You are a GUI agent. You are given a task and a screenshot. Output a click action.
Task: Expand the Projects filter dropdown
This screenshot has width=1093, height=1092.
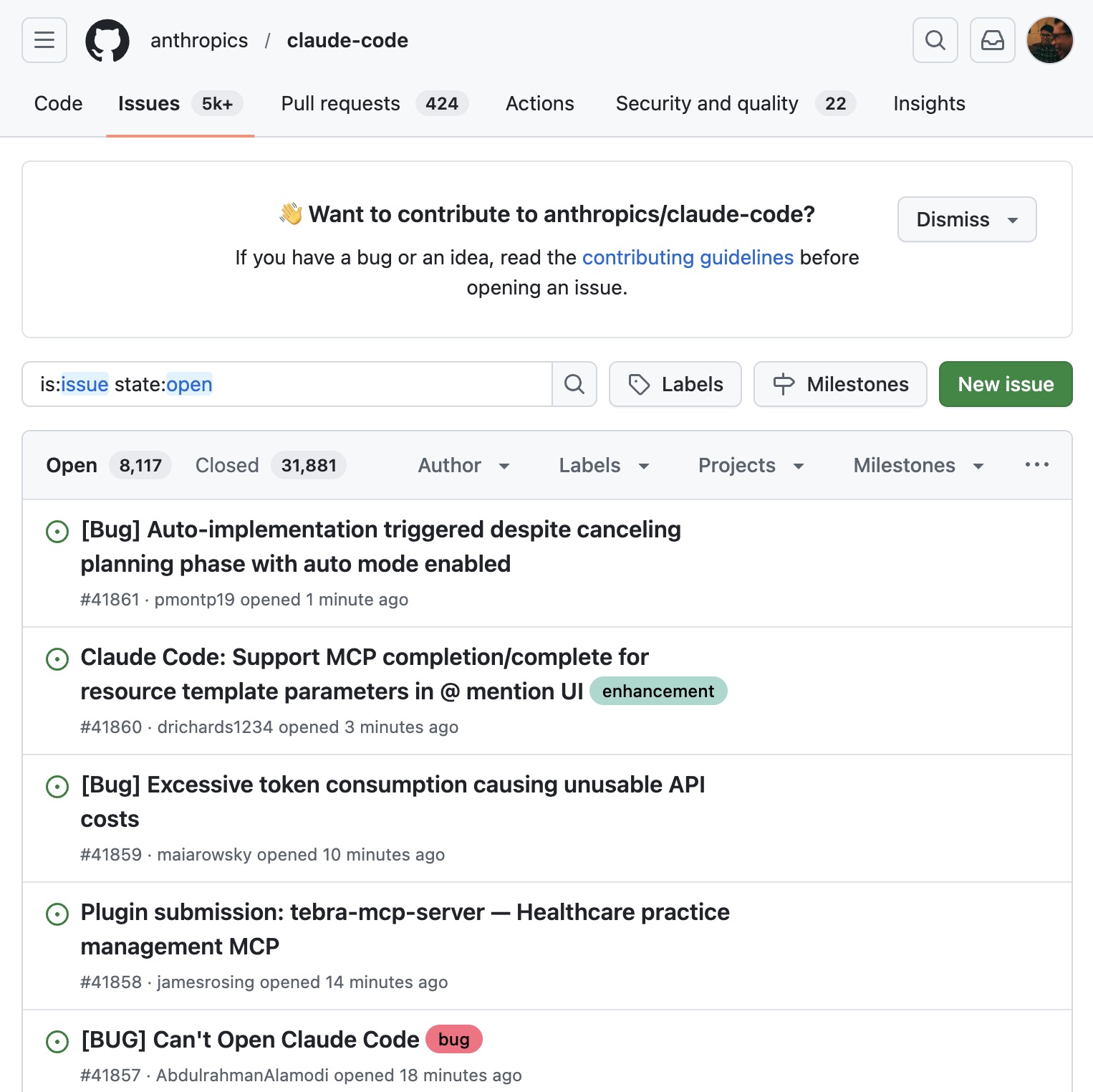click(x=751, y=466)
